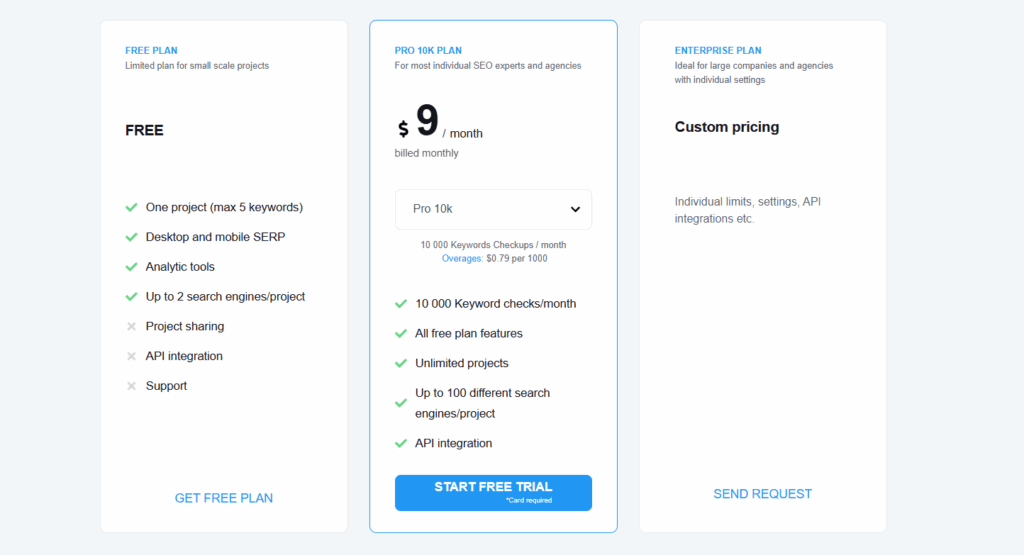1024x555 pixels.
Task: Click checkmark beside Up to 100 different search engines
Action: click(x=401, y=404)
